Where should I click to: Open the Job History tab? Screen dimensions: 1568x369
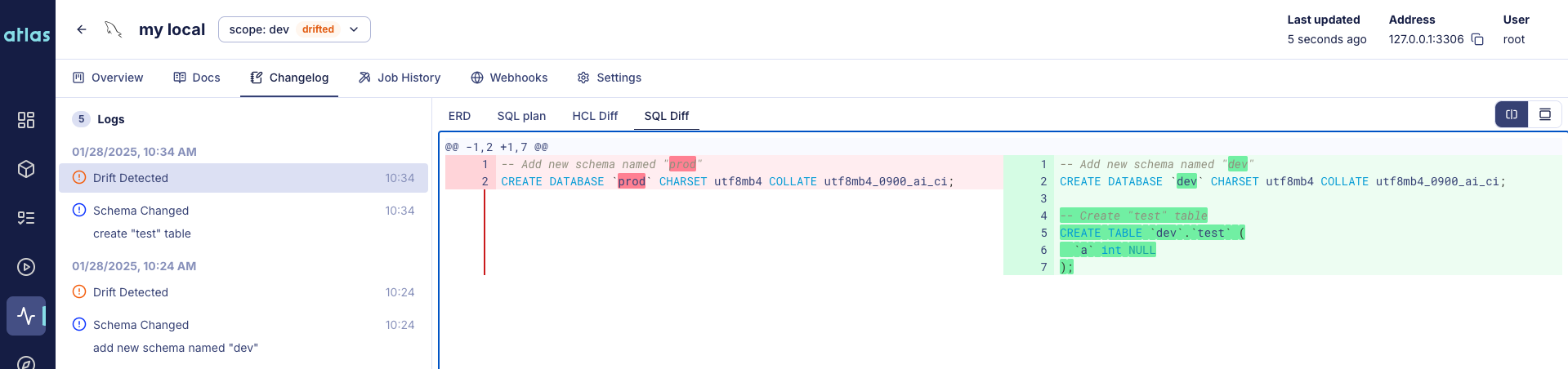[400, 78]
